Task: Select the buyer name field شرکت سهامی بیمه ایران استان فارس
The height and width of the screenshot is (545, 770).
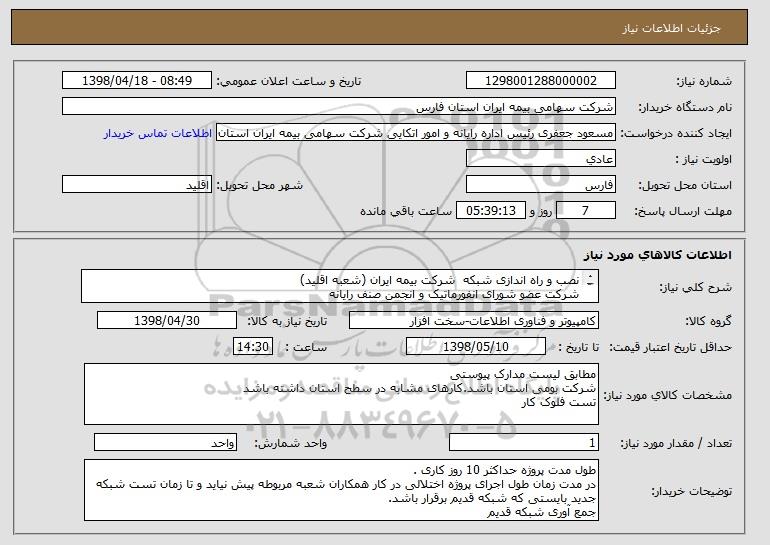Action: click(339, 107)
